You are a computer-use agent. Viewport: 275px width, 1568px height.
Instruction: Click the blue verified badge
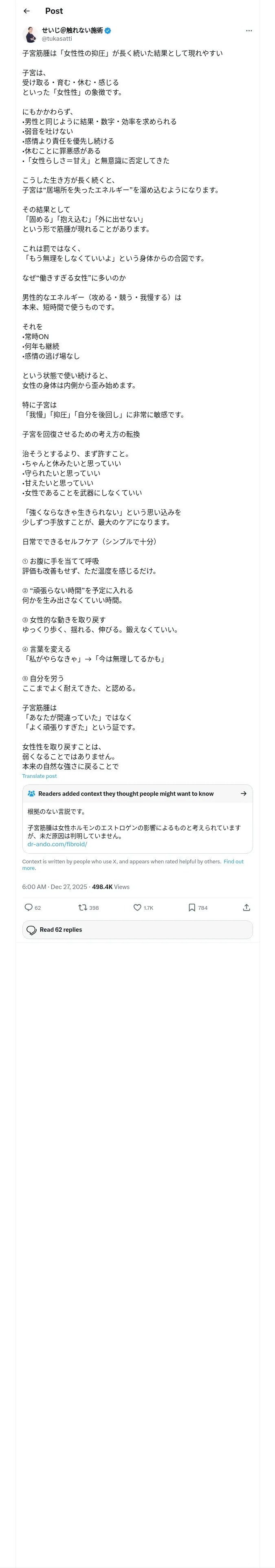(108, 31)
